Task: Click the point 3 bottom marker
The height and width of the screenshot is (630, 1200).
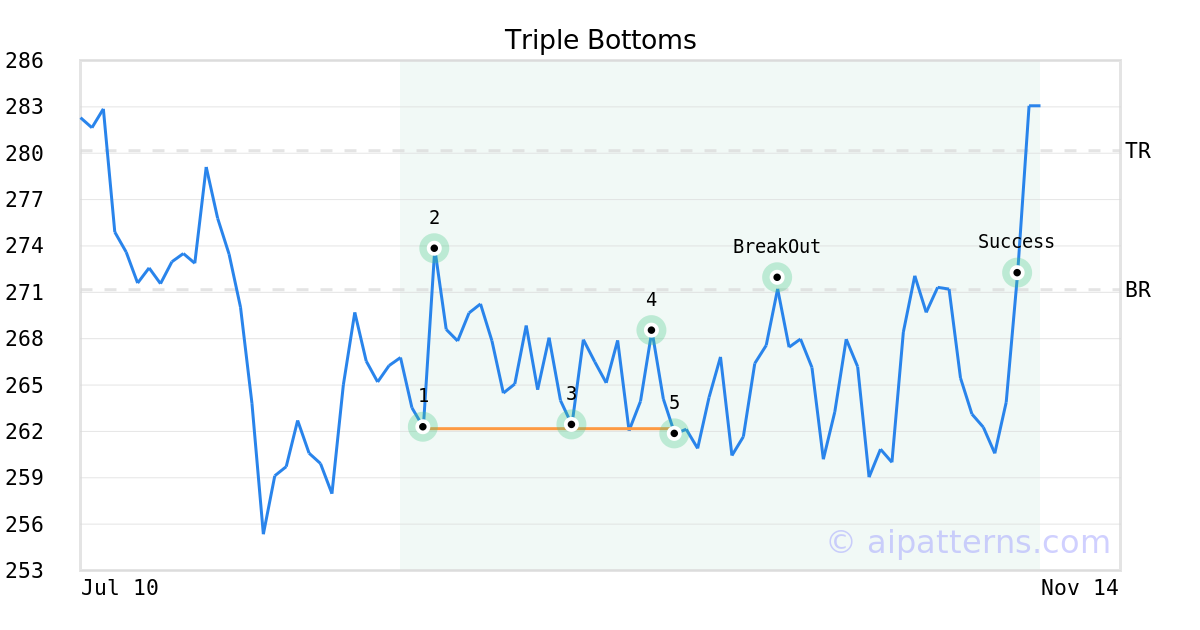Action: tap(571, 425)
